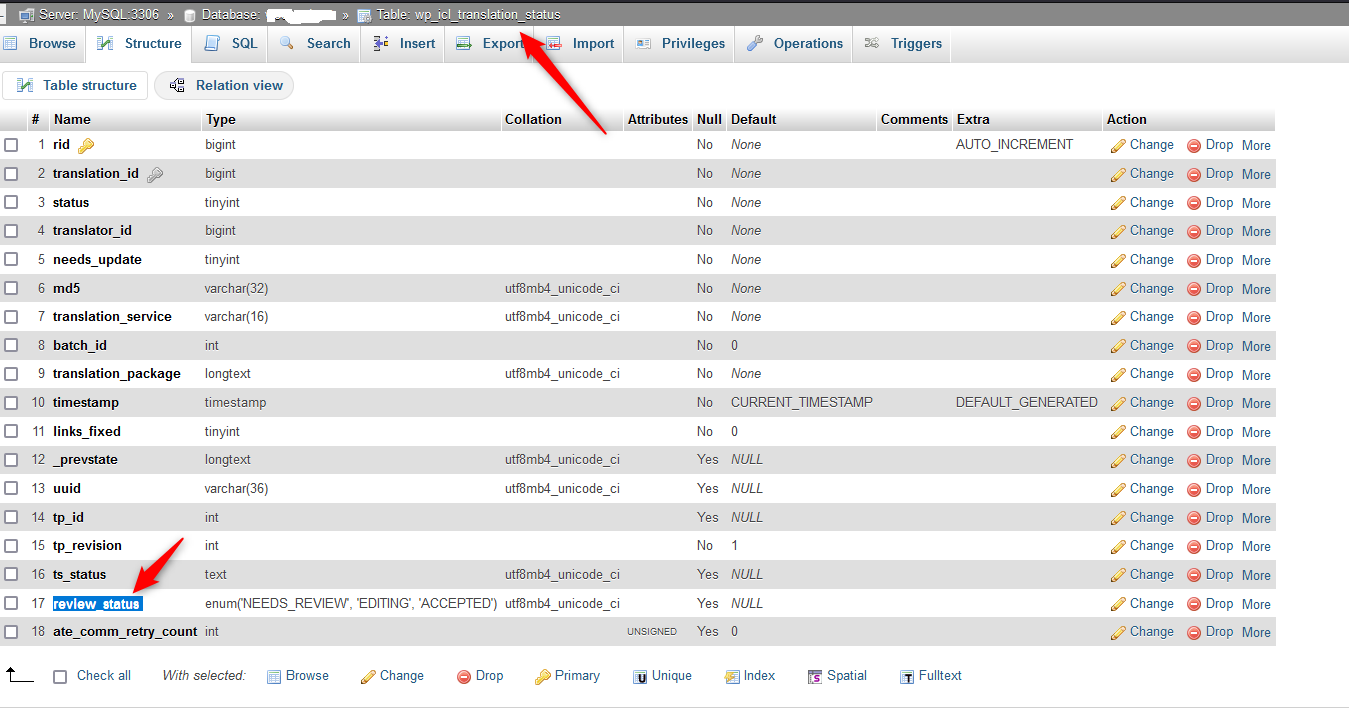Screen dimensions: 1349x727
Task: Check the review_status row checkbox
Action: coord(11,604)
